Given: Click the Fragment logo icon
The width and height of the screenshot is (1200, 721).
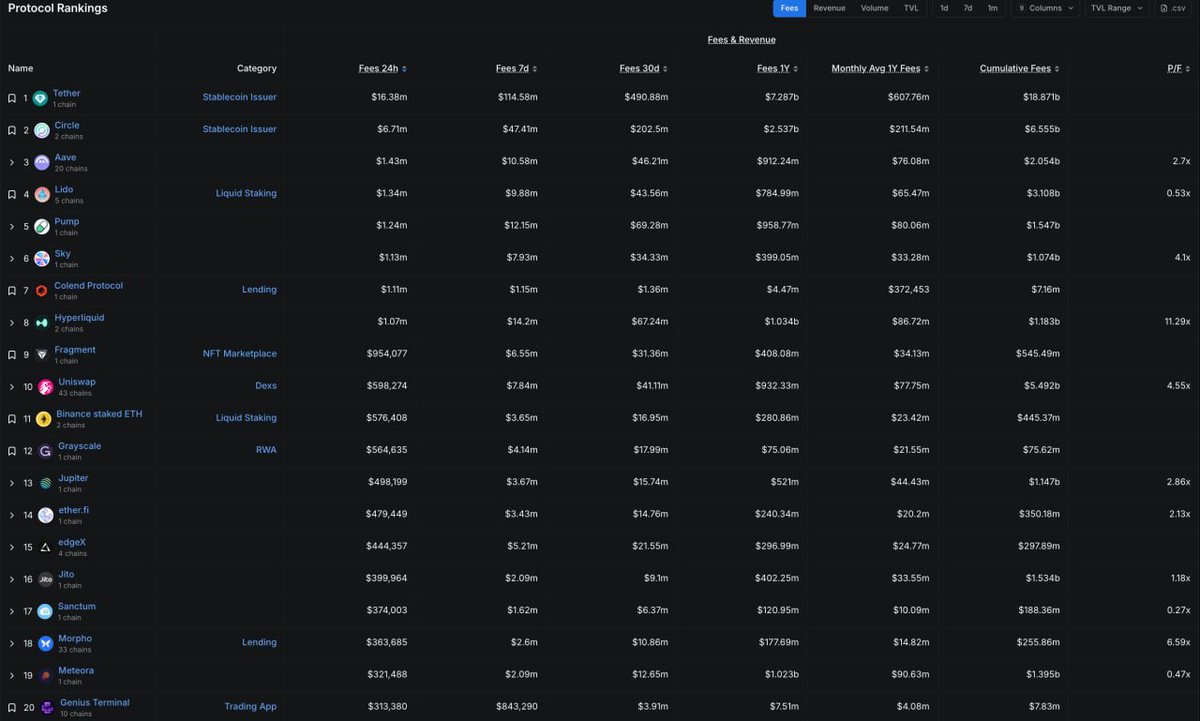Looking at the screenshot, I should [x=42, y=355].
